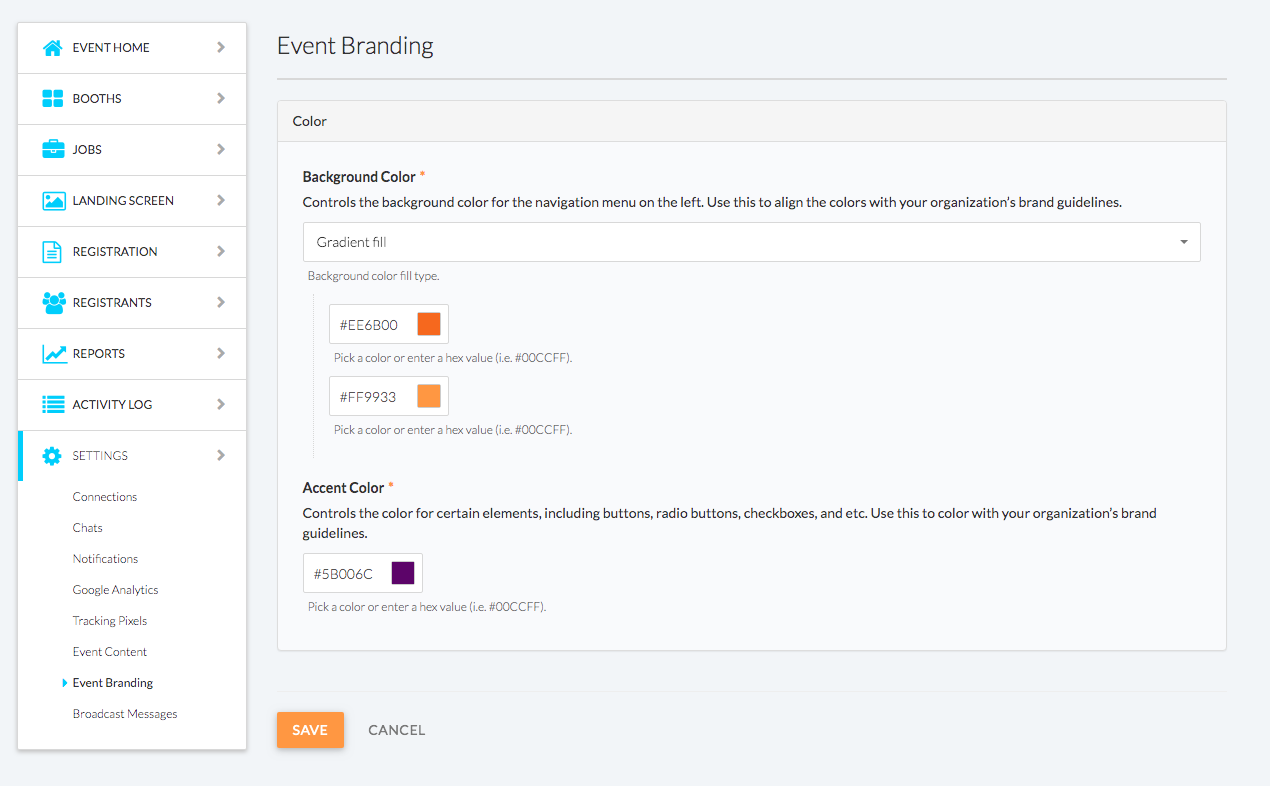Expand the Event Home menu chevron
Image resolution: width=1270 pixels, height=786 pixels.
point(221,47)
